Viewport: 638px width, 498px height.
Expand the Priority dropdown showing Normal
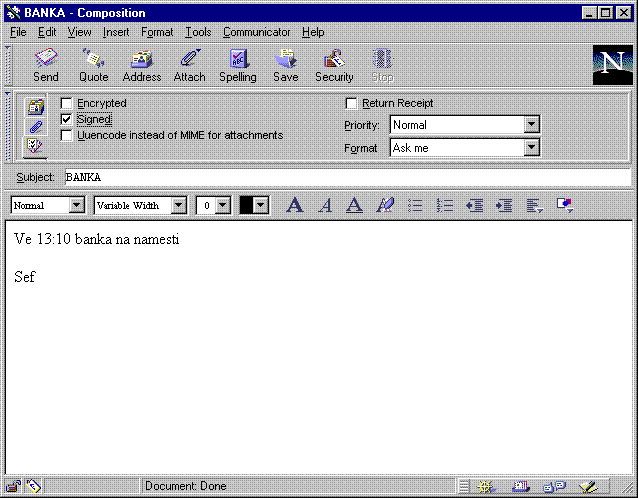coord(531,125)
